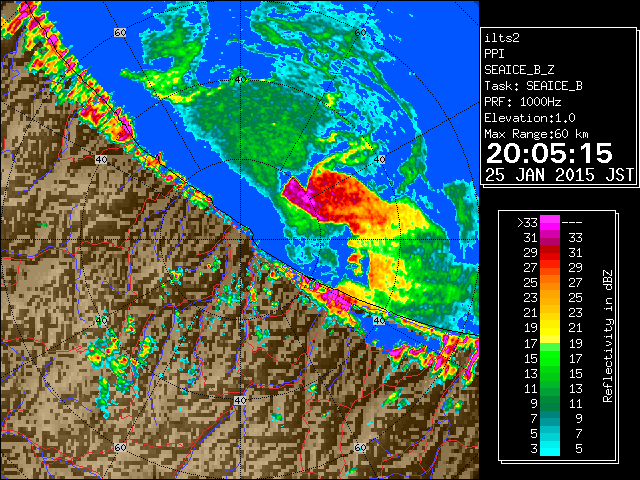640x480 pixels.
Task: Pick the cyan 3–5 dBZ color band
Action: click(550, 449)
